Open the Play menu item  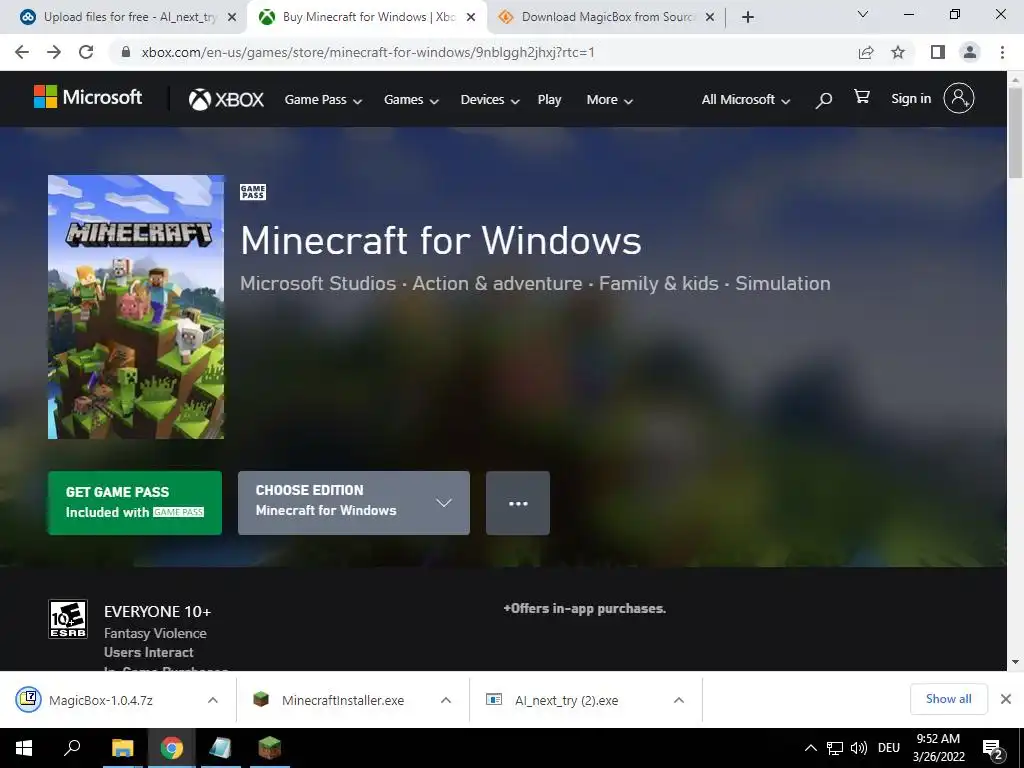point(549,100)
